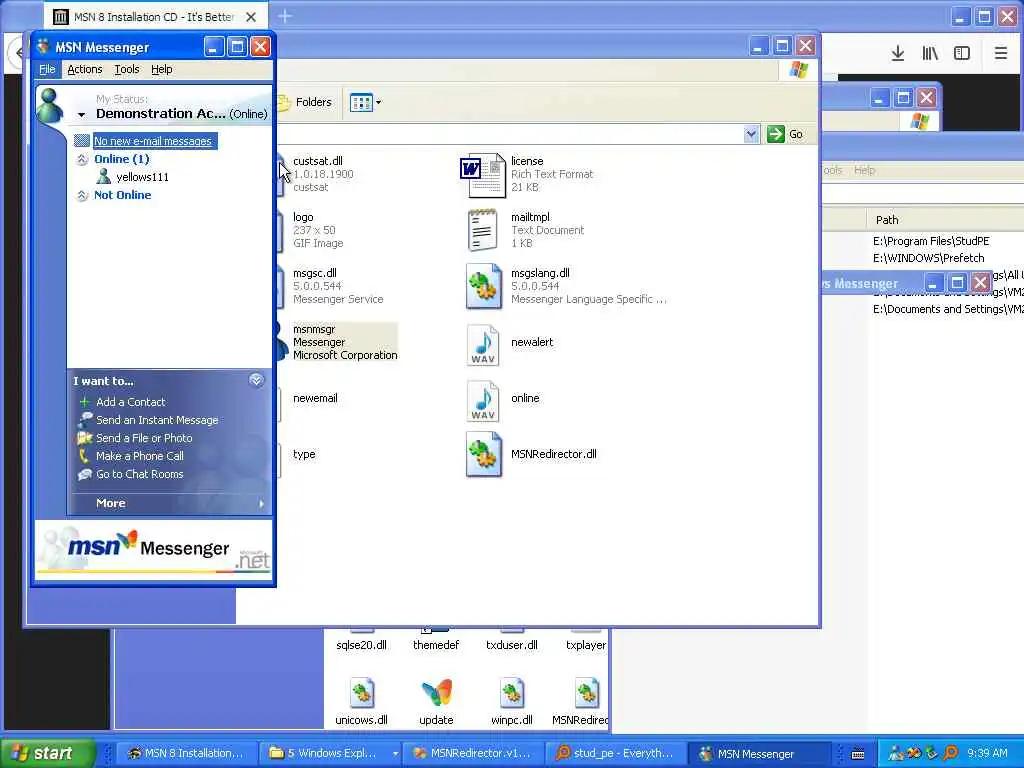
Task: Click the Everything search tray icon
Action: pyautogui.click(x=950, y=754)
